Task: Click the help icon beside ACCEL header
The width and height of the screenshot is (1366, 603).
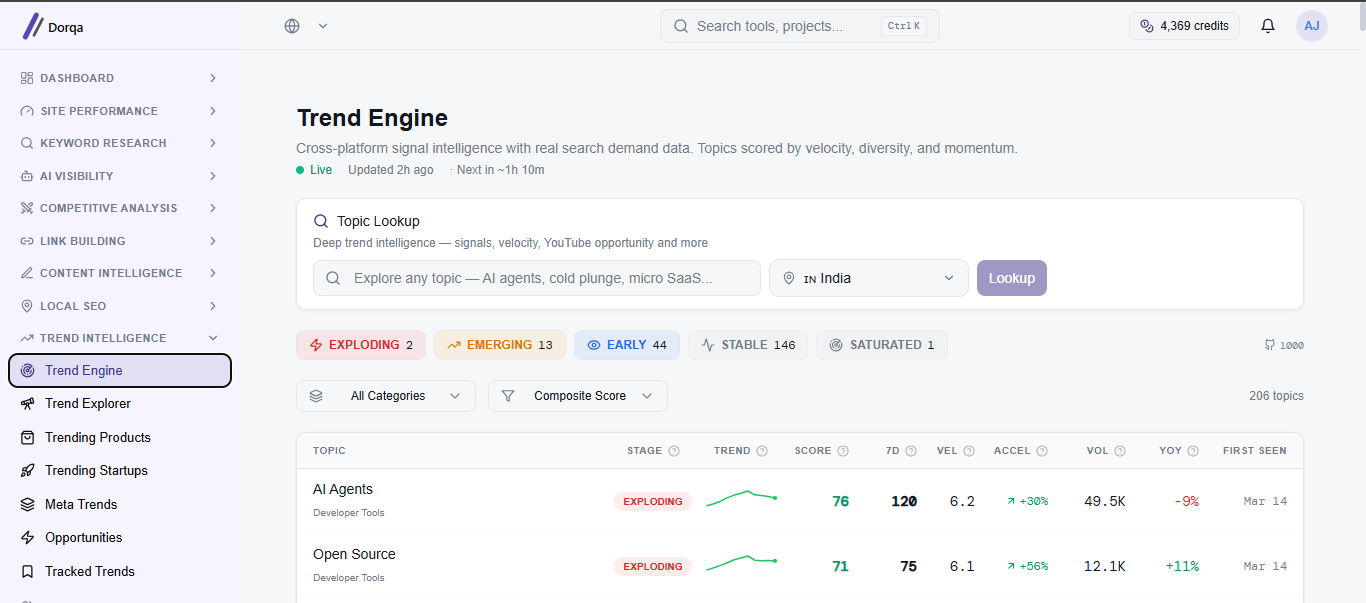Action: [1042, 451]
